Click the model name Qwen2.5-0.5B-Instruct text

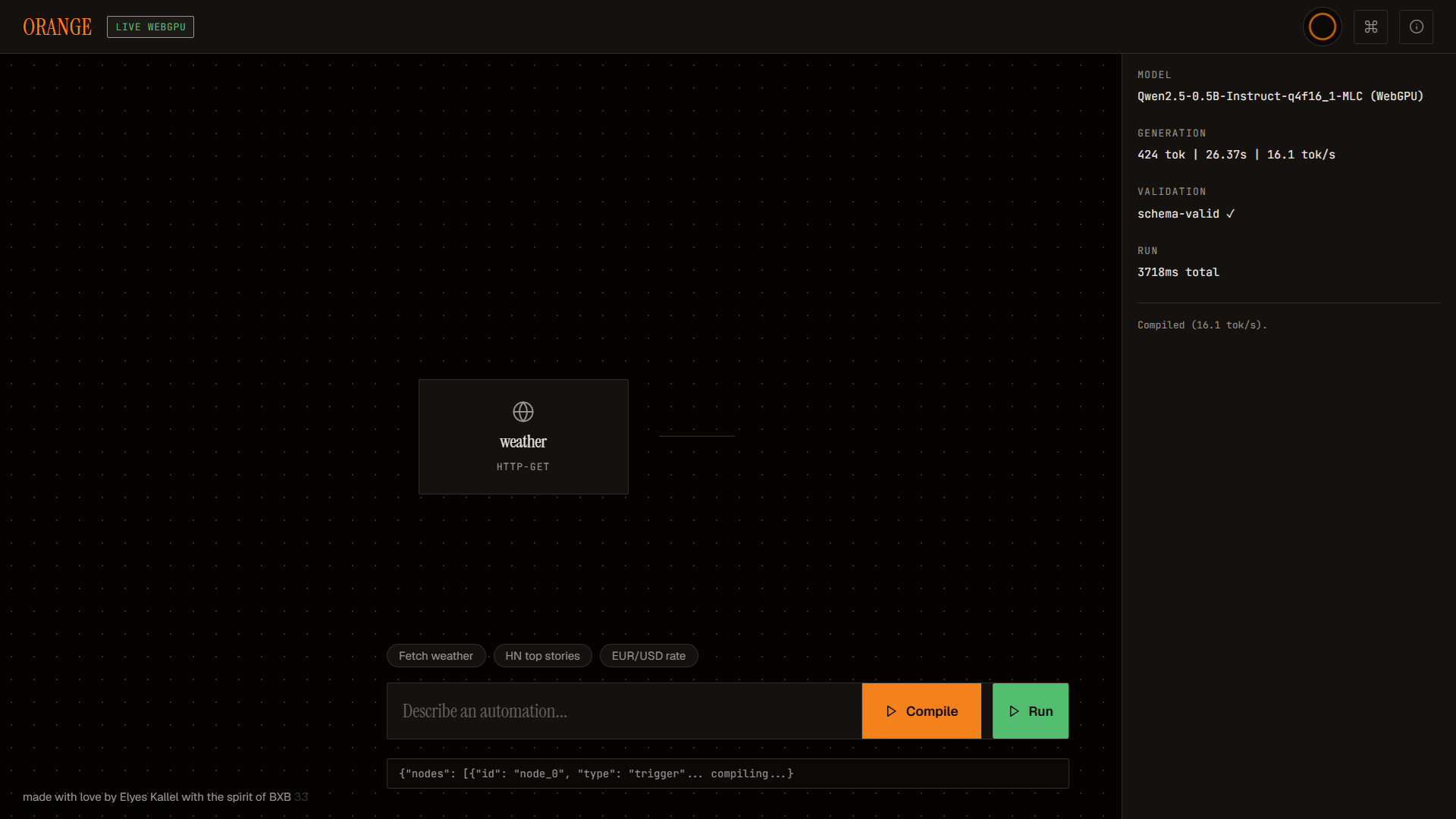click(x=1280, y=96)
